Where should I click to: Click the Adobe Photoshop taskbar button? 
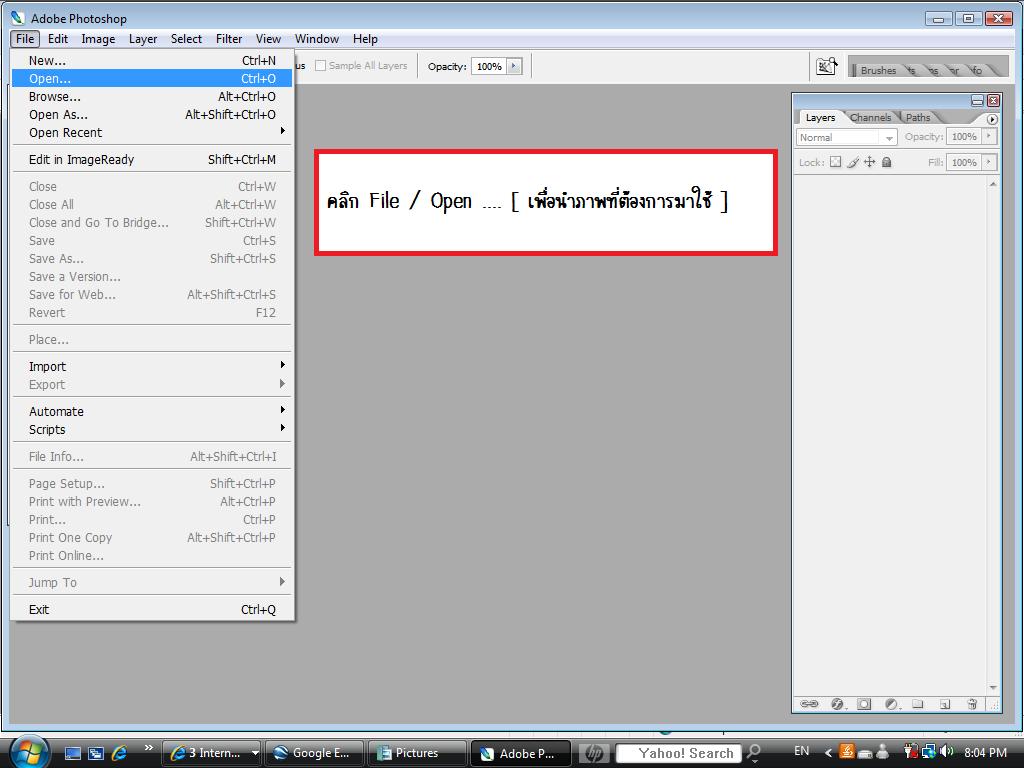click(x=520, y=753)
